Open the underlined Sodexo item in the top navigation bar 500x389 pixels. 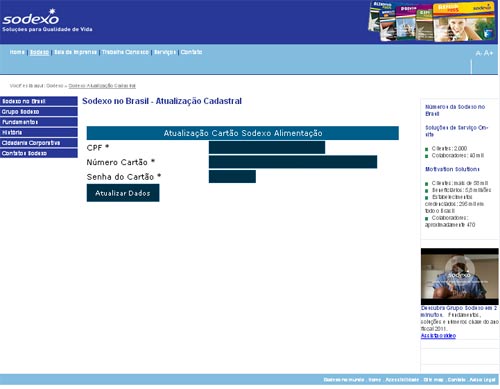coord(39,52)
